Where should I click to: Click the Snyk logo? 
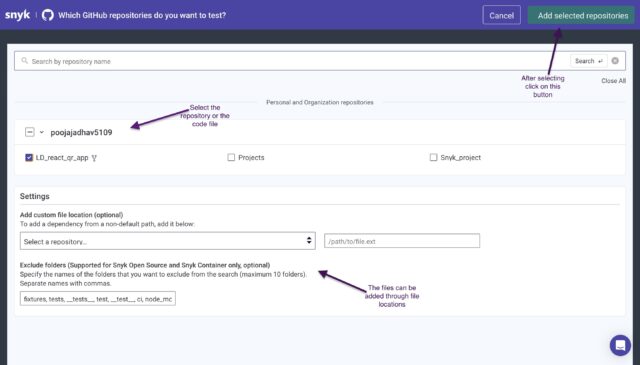pyautogui.click(x=18, y=15)
